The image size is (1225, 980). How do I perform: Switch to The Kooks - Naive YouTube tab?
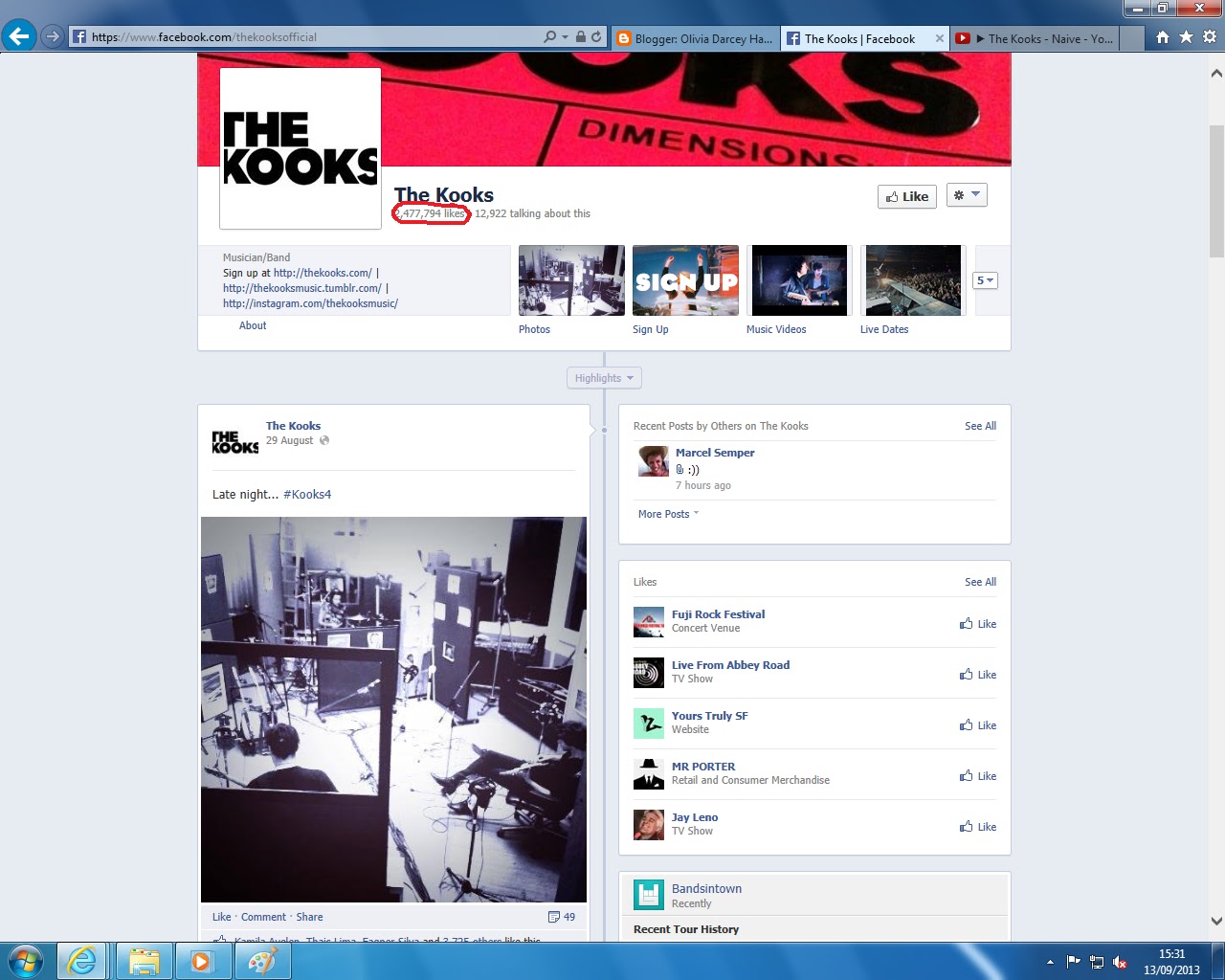pyautogui.click(x=1035, y=39)
